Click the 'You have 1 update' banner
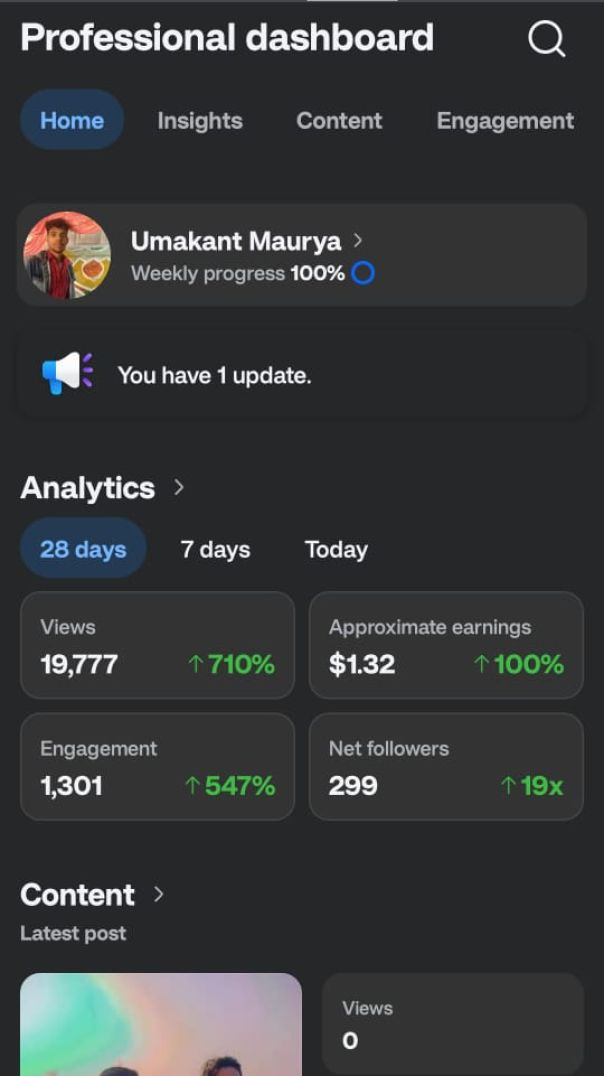This screenshot has width=604, height=1076. 302,375
